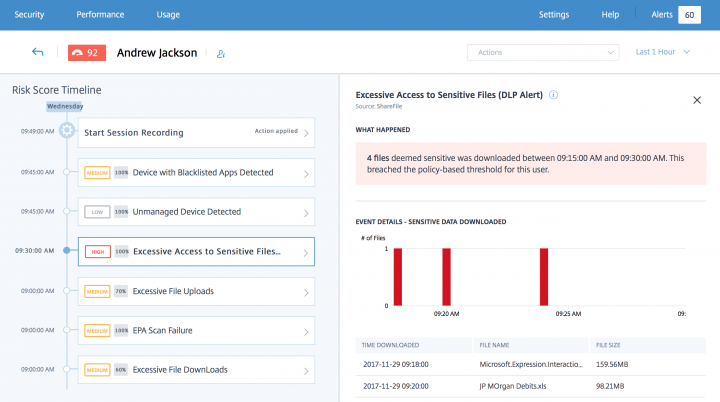Click the HIGH risk badge on timeline
The width and height of the screenshot is (720, 402).
97,252
